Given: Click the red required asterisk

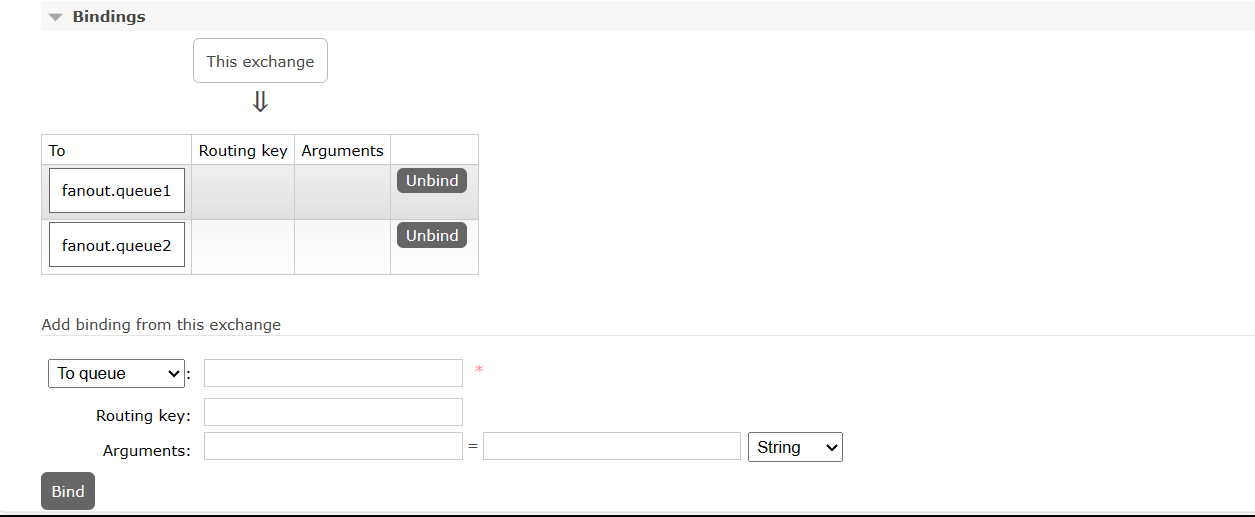Looking at the screenshot, I should coord(479,371).
